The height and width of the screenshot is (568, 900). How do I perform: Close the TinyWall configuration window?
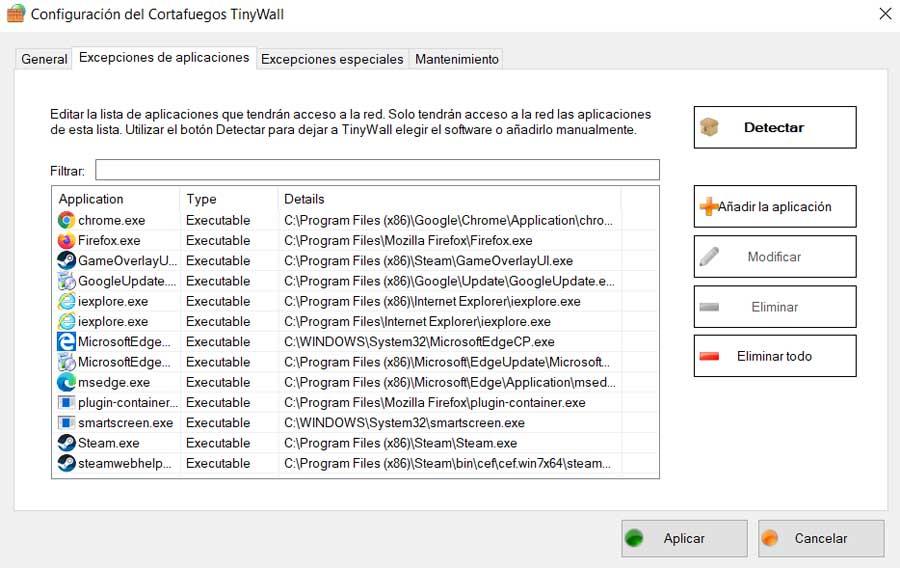885,14
